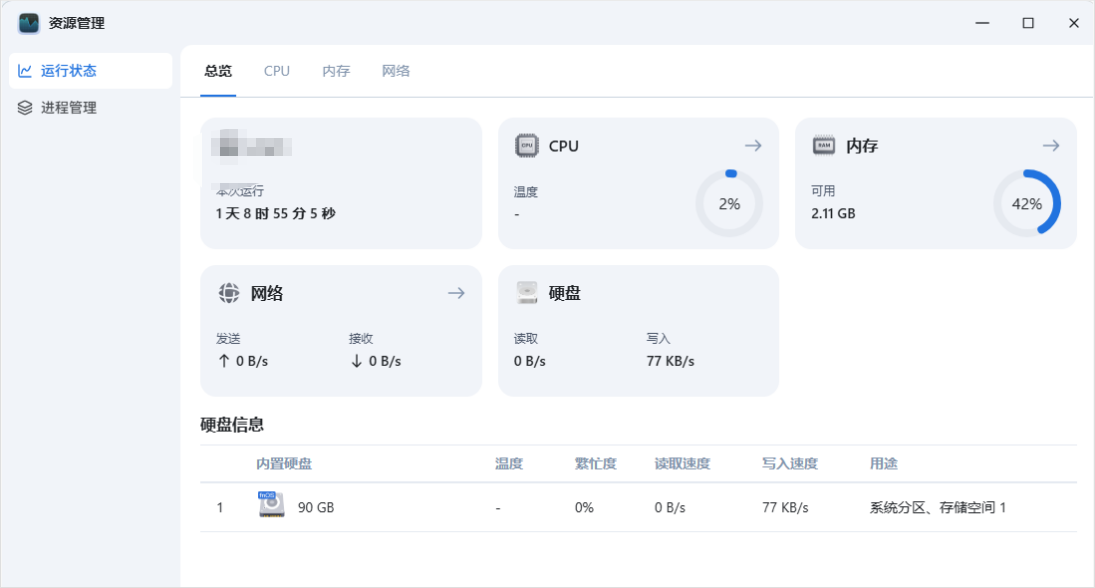Click the 硬盘 drive icon on card

pyautogui.click(x=526, y=293)
